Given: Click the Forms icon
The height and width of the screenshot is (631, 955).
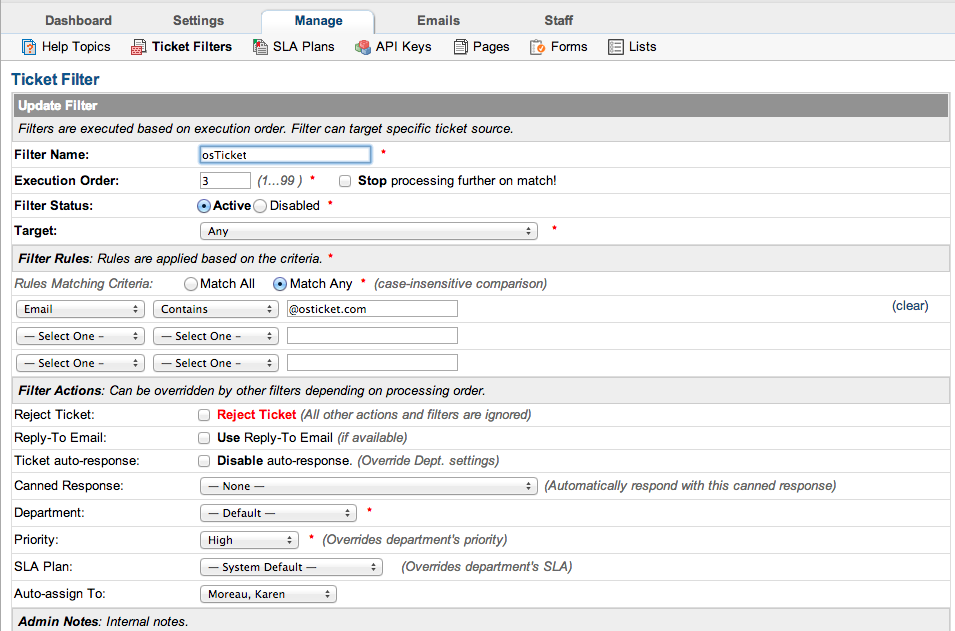Looking at the screenshot, I should [x=537, y=47].
